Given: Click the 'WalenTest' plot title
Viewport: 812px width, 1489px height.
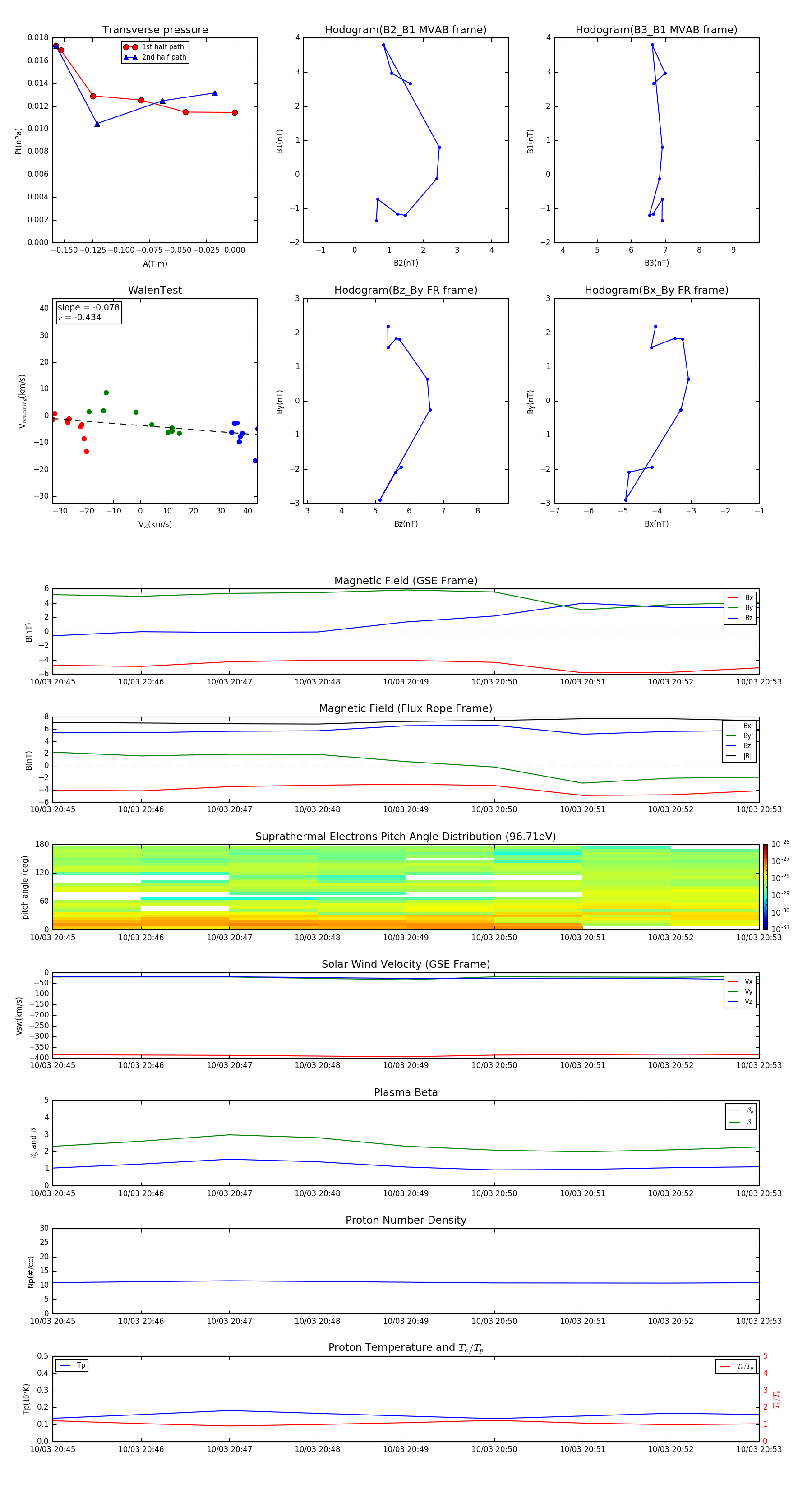Looking at the screenshot, I should (155, 290).
